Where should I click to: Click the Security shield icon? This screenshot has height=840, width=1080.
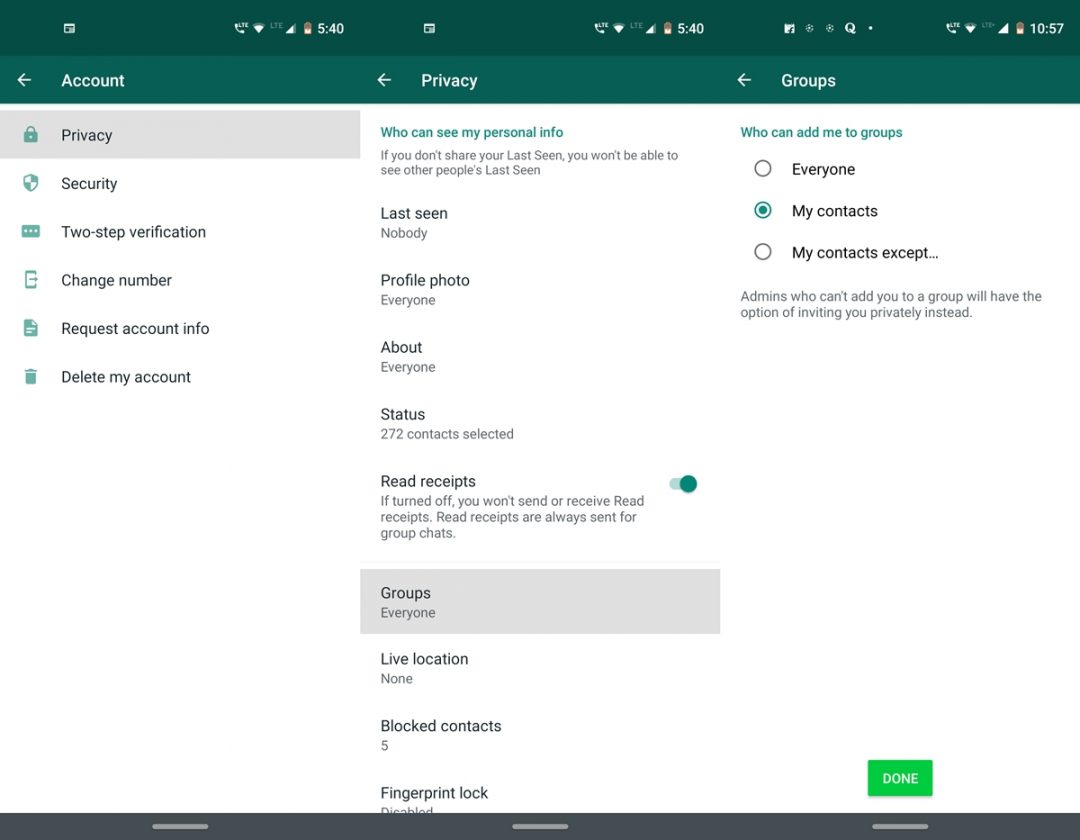coord(30,182)
